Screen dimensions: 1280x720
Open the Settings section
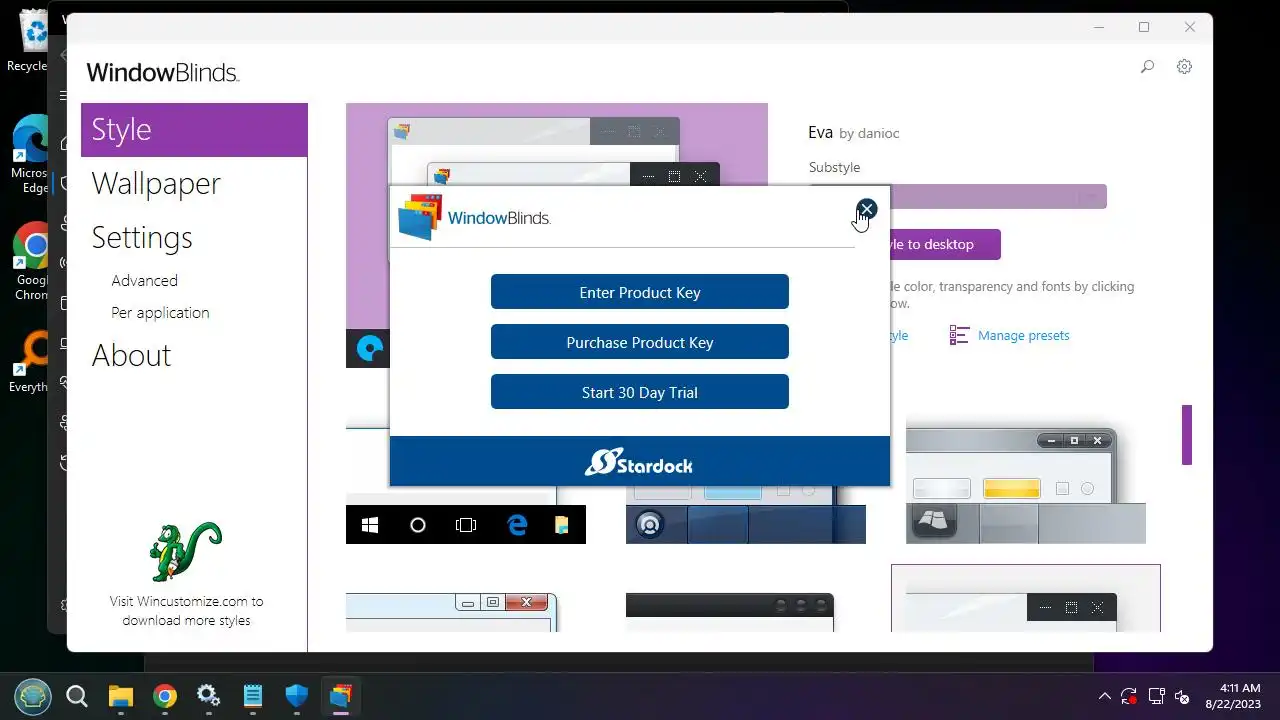[142, 238]
